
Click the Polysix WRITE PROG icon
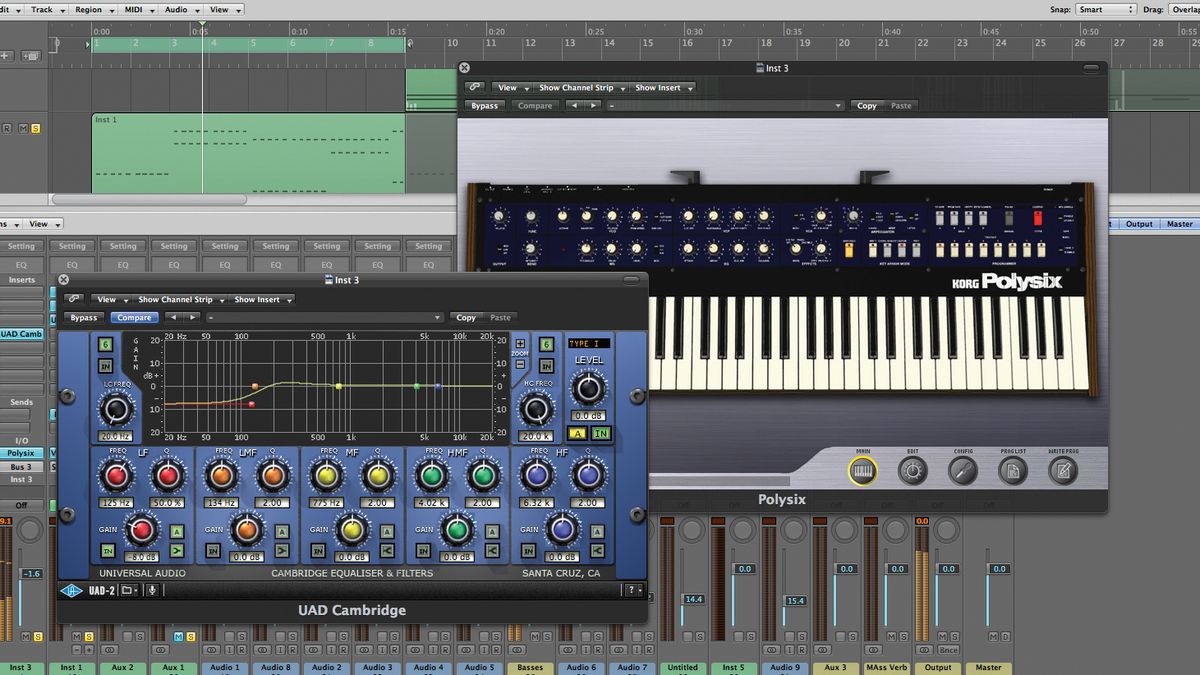pos(1063,470)
